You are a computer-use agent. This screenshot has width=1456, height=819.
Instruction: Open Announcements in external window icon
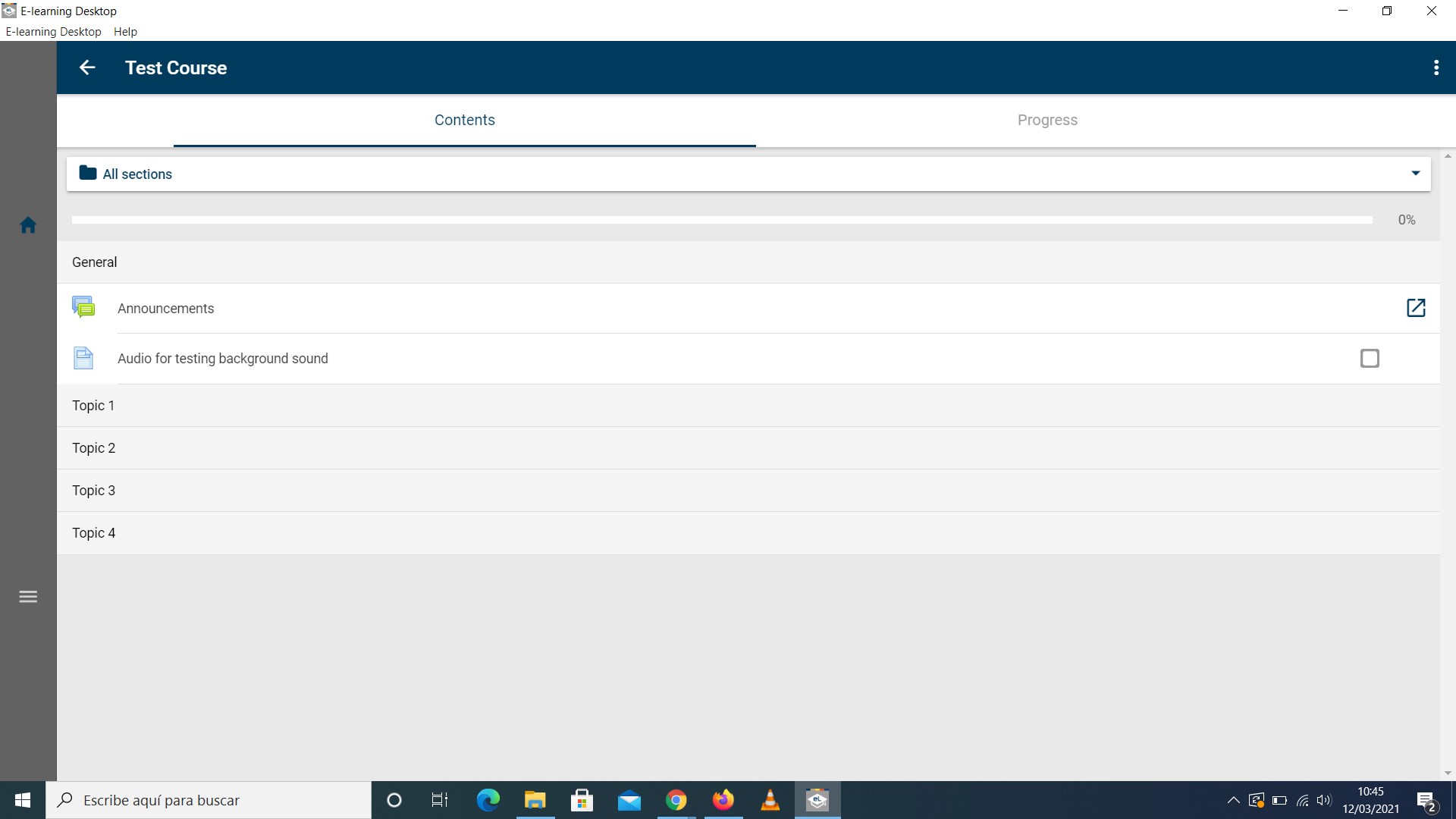[x=1415, y=308]
